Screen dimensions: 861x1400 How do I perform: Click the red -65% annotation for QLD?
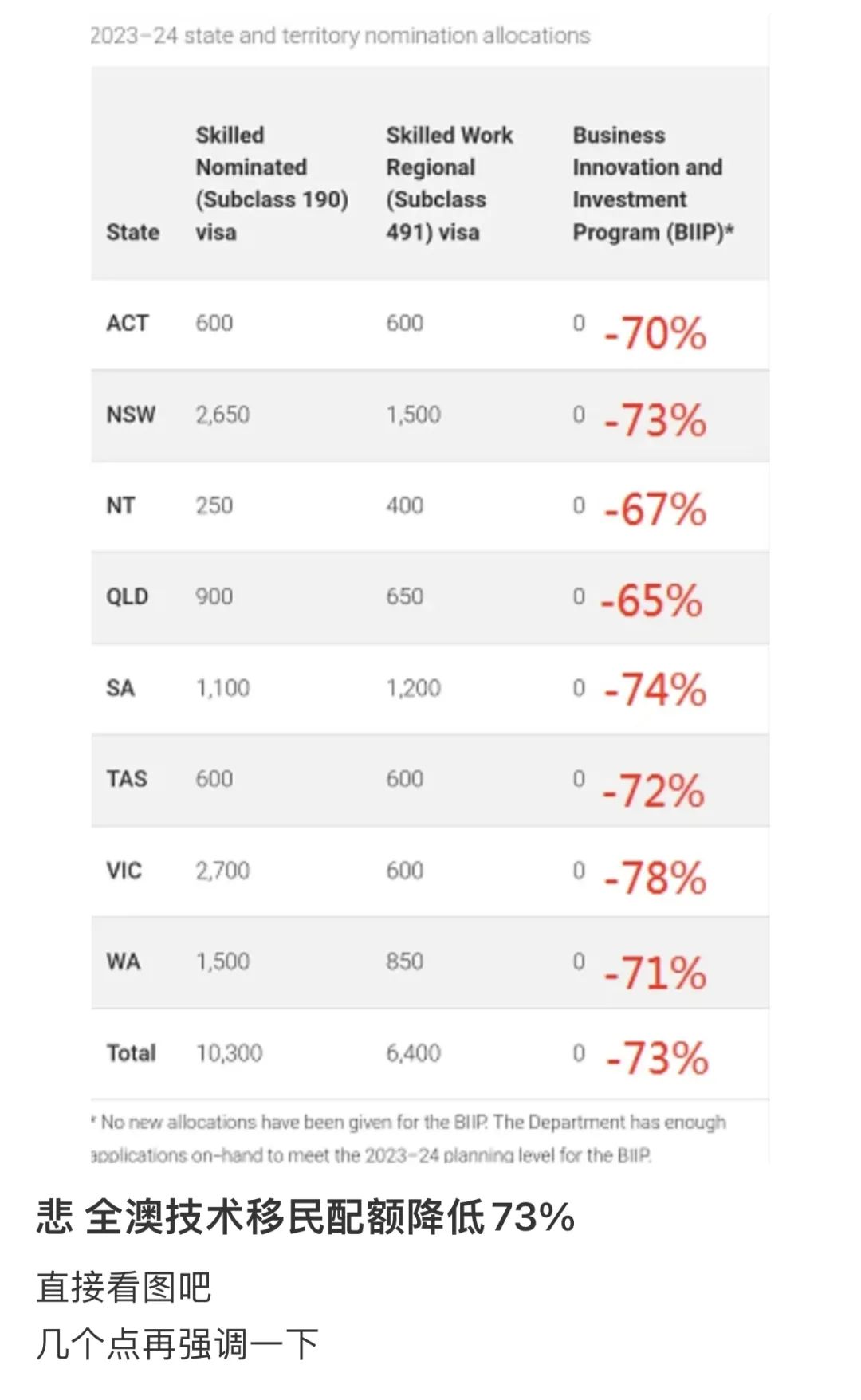coord(651,601)
